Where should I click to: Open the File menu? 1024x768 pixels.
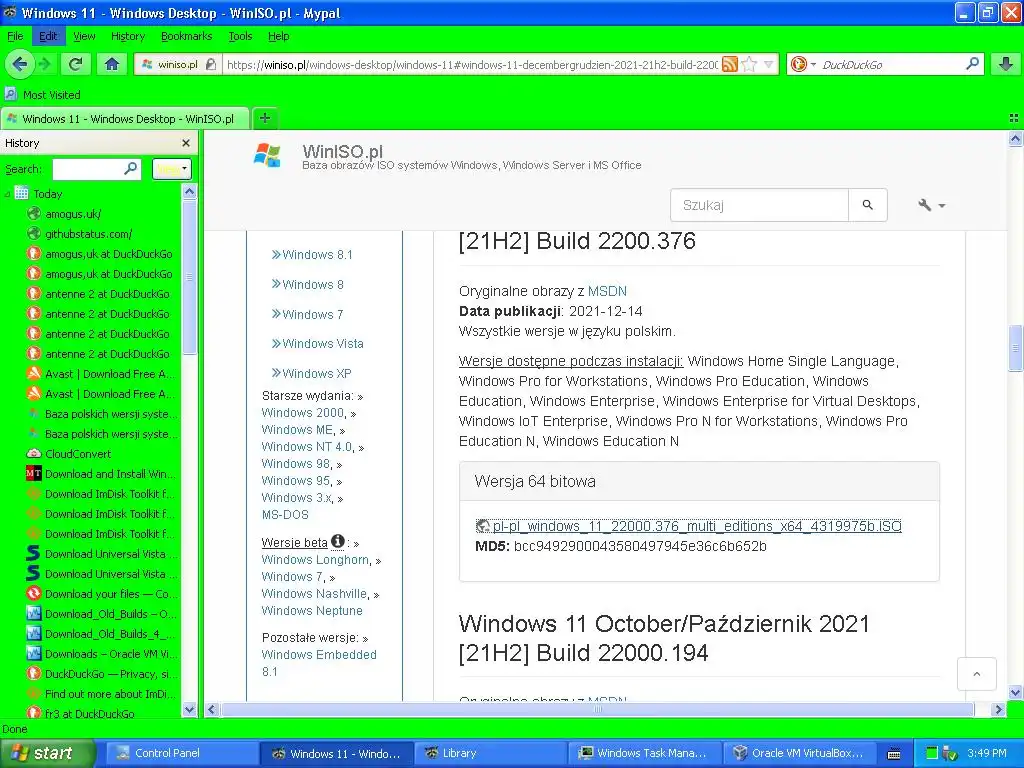(15, 36)
